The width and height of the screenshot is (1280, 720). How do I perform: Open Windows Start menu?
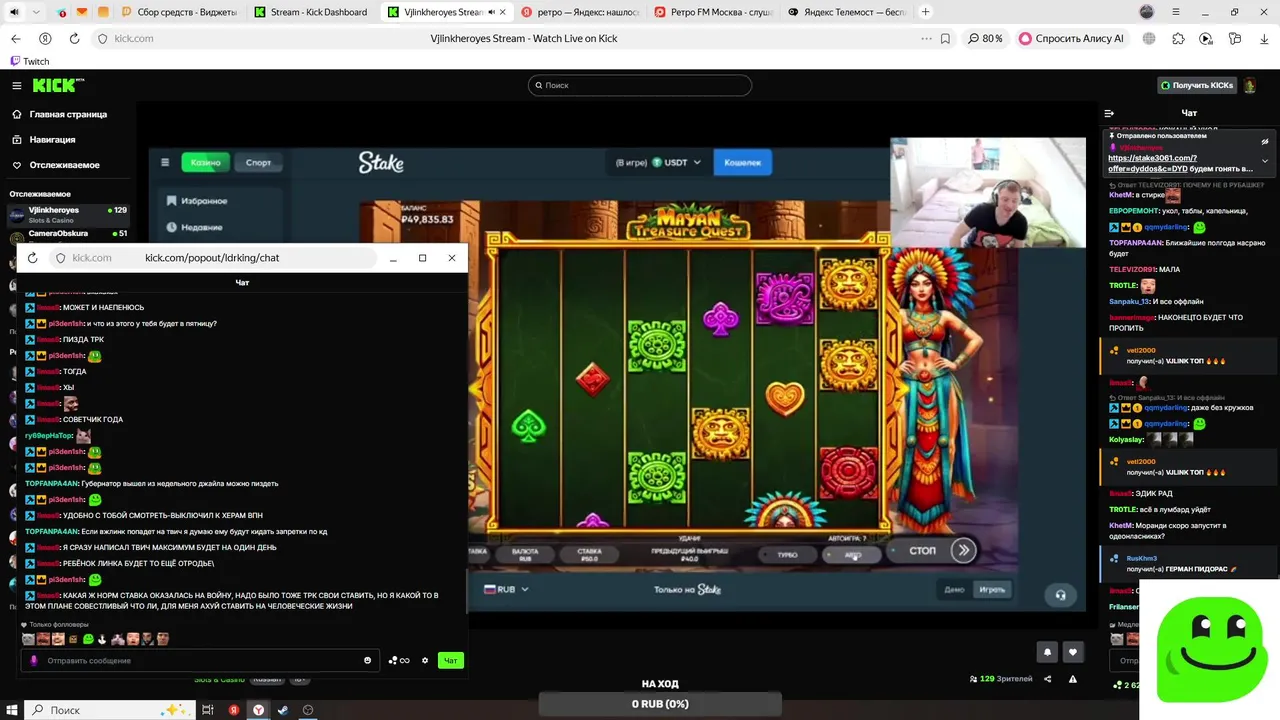[12, 709]
